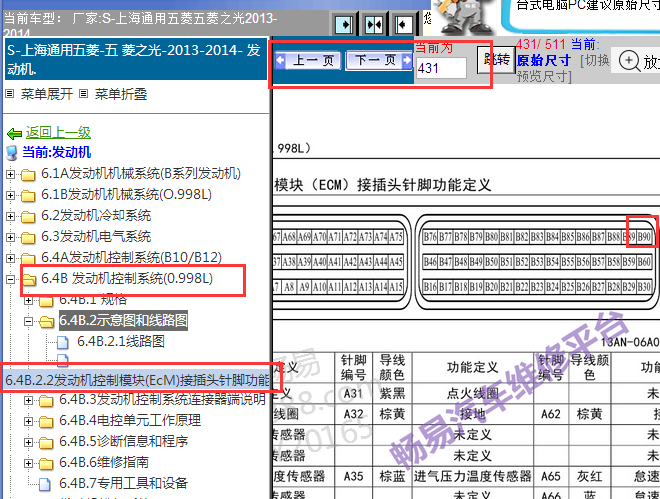The width and height of the screenshot is (660, 499).
Task: Expand 6.4B.6维修指南 node
Action: click(28, 463)
